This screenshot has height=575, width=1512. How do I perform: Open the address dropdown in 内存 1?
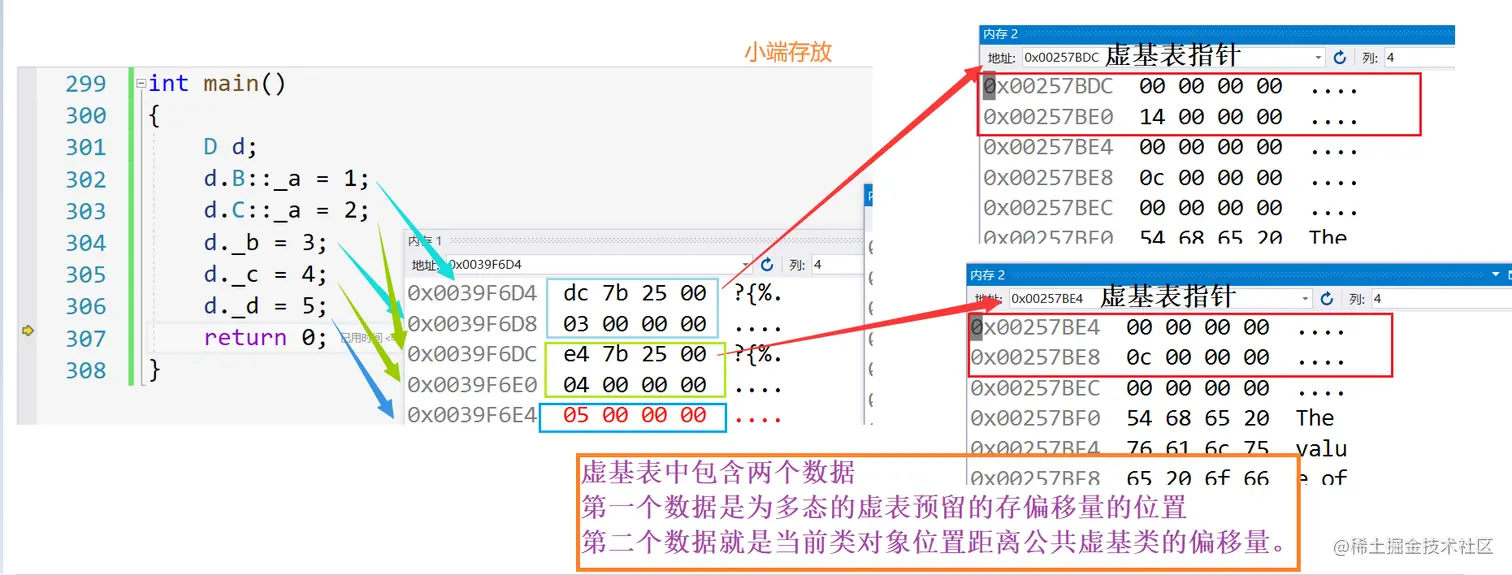coord(746,265)
